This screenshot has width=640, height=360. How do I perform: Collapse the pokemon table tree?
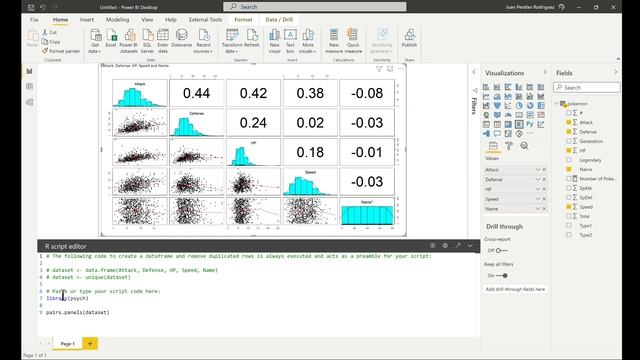[x=557, y=104]
